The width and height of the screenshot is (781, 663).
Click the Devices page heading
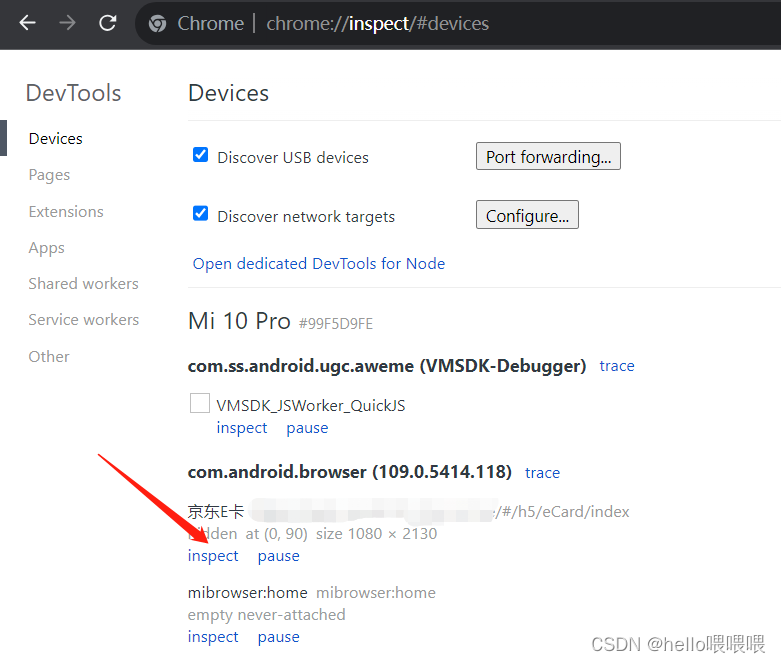(229, 93)
